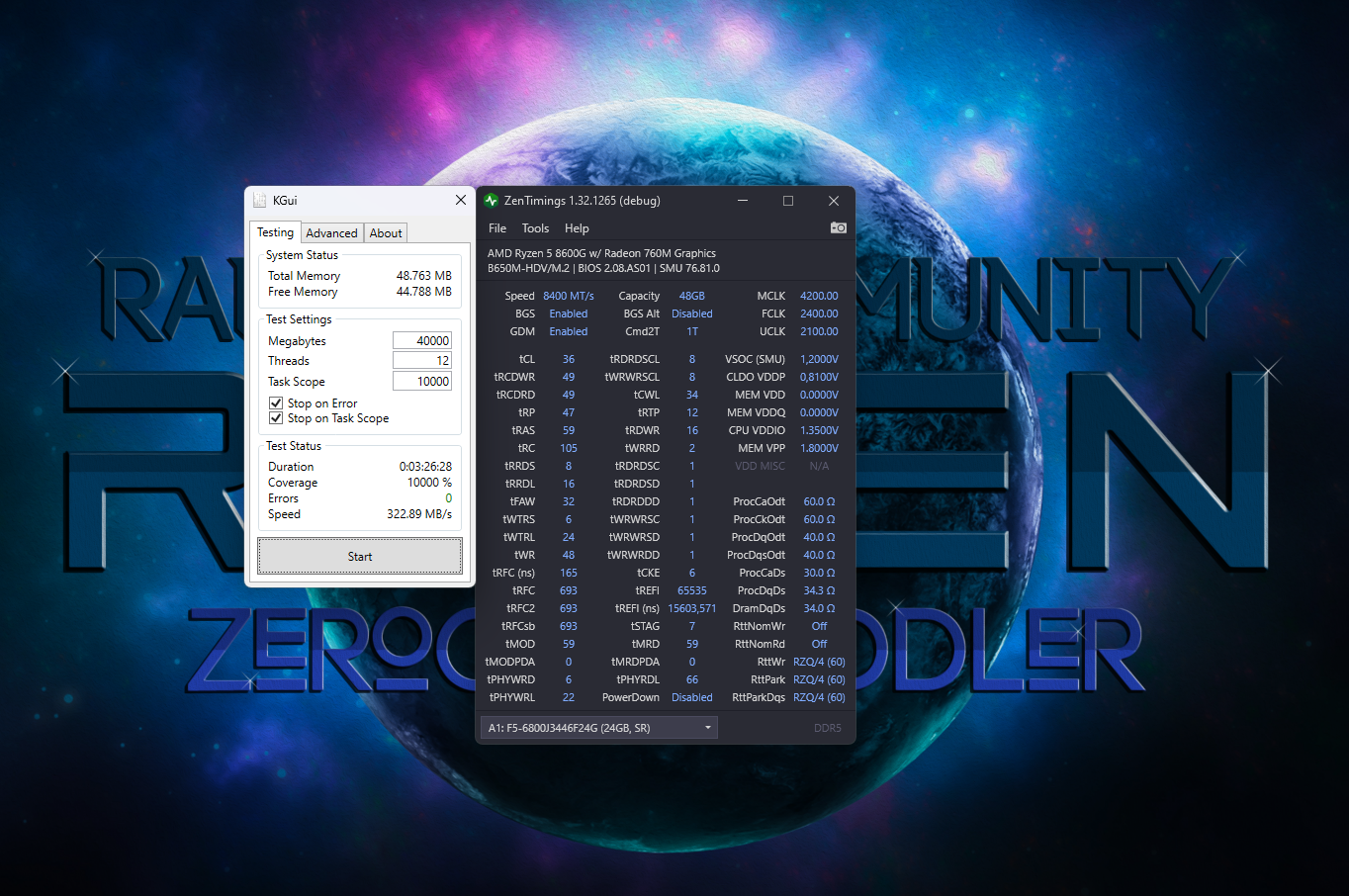
Task: Click the Free Memory 44.788 MB value
Action: 423,292
